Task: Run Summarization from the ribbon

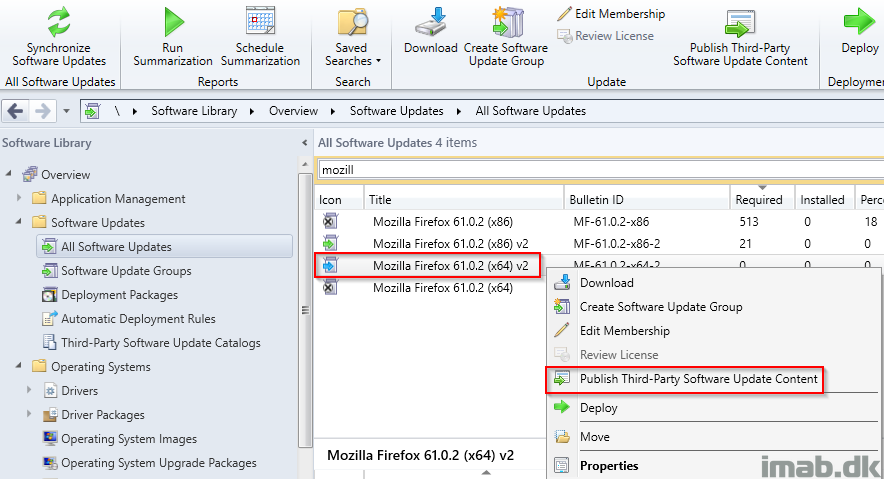Action: tap(173, 38)
